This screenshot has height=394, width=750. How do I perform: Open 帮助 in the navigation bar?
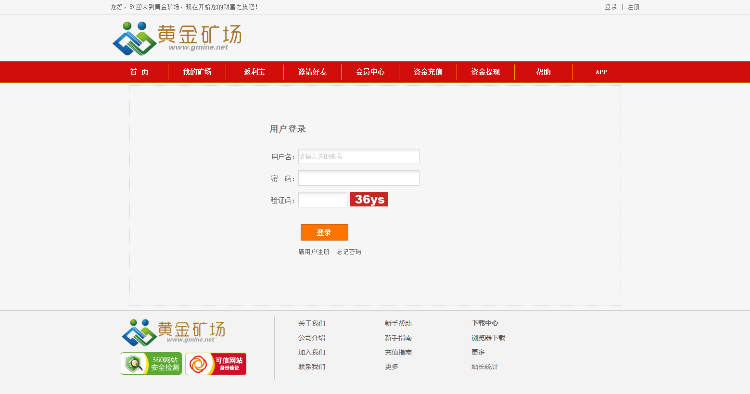pyautogui.click(x=543, y=72)
